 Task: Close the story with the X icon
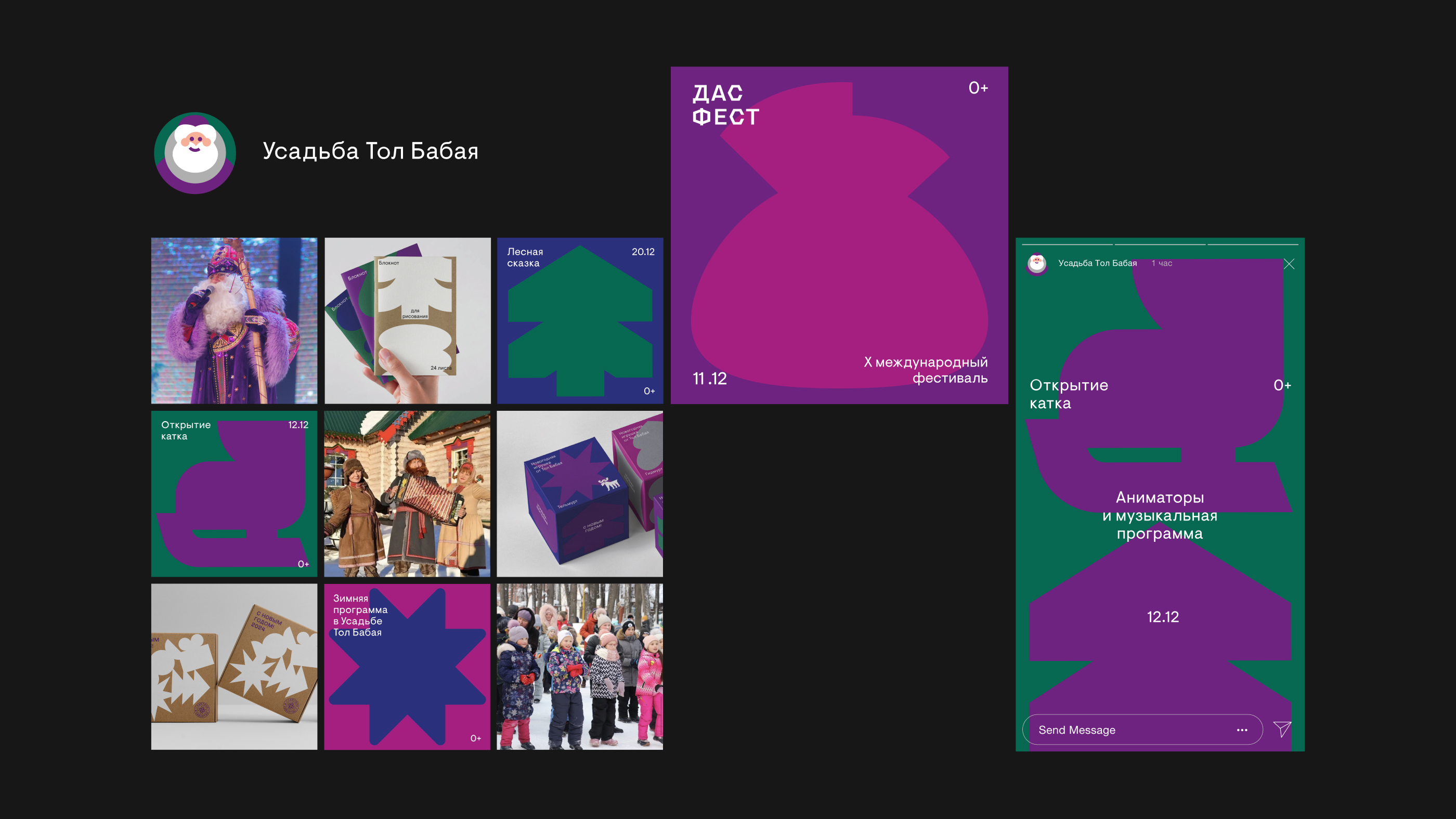point(1289,264)
